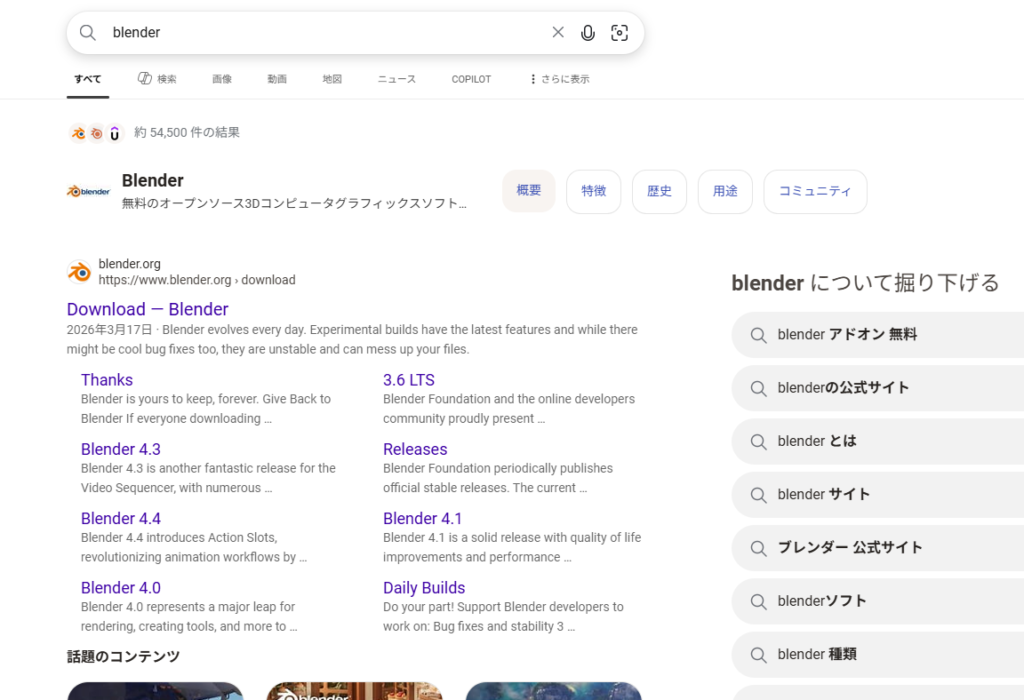Screen dimensions: 1024x700
Task: Open the 動画 tab
Action: [x=277, y=79]
